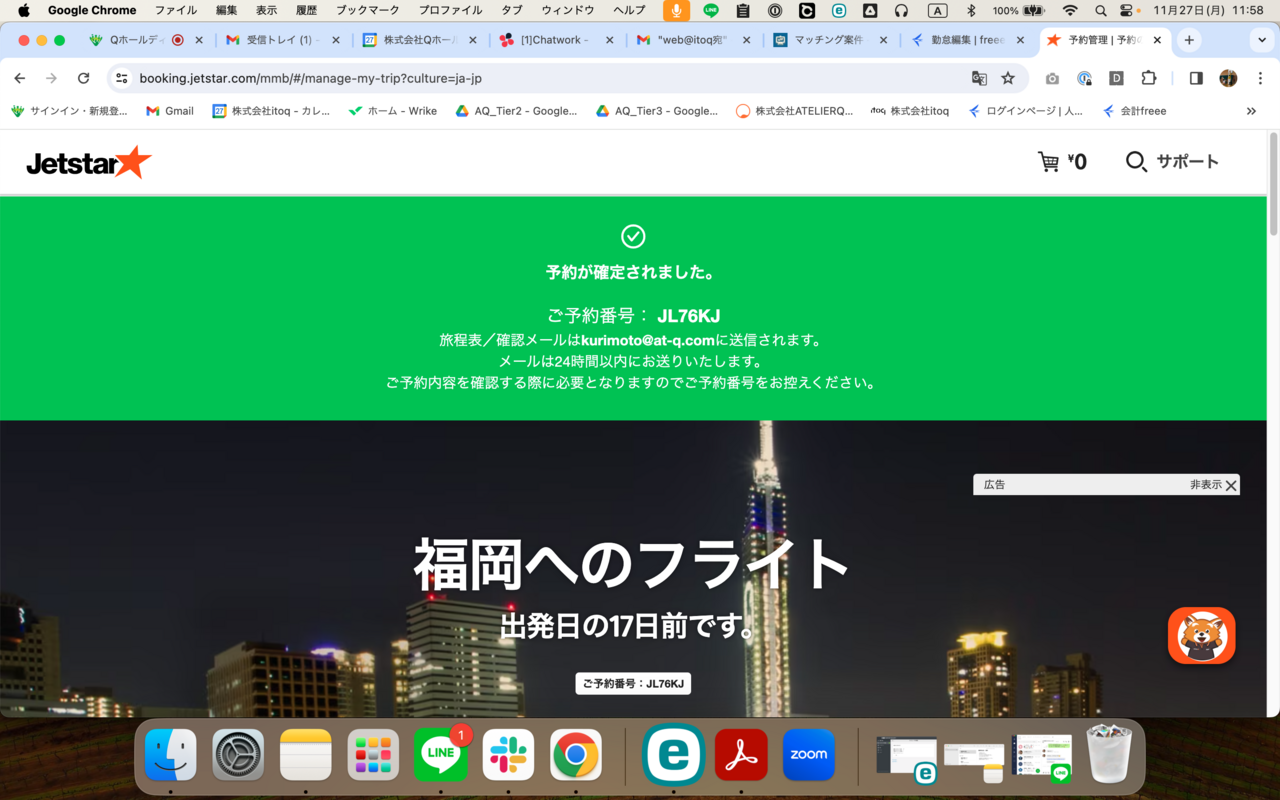Screen dimensions: 1280x800
Task: Open Slack from the Dock
Action: click(x=508, y=755)
